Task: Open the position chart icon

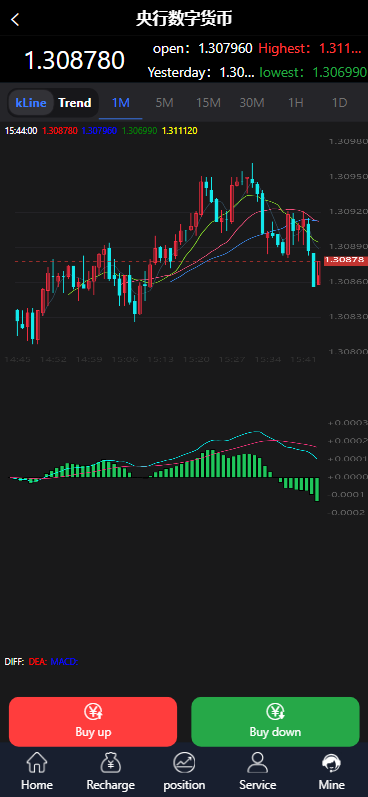Action: click(x=184, y=763)
